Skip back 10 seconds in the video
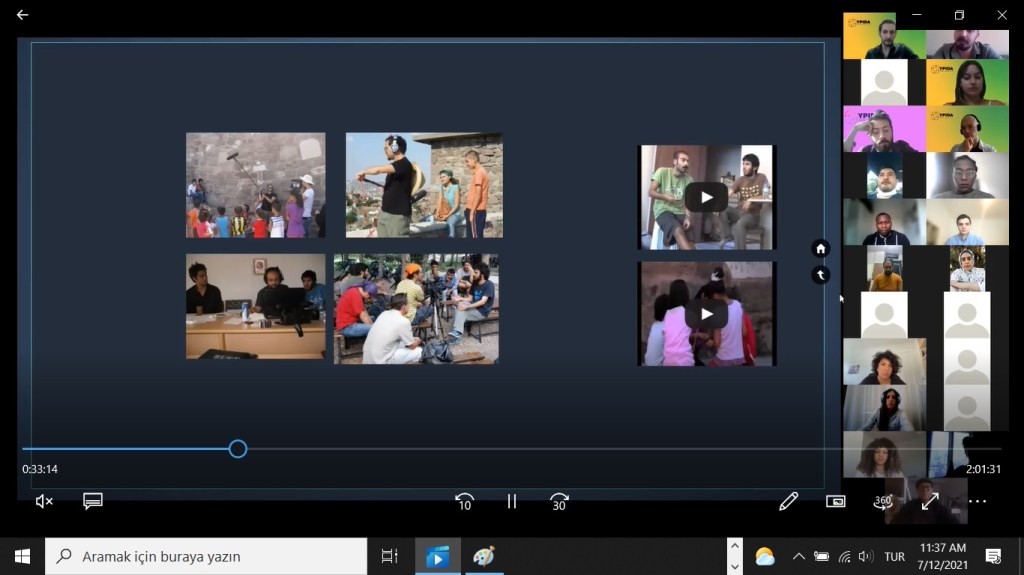Image resolution: width=1024 pixels, height=575 pixels. [x=464, y=502]
